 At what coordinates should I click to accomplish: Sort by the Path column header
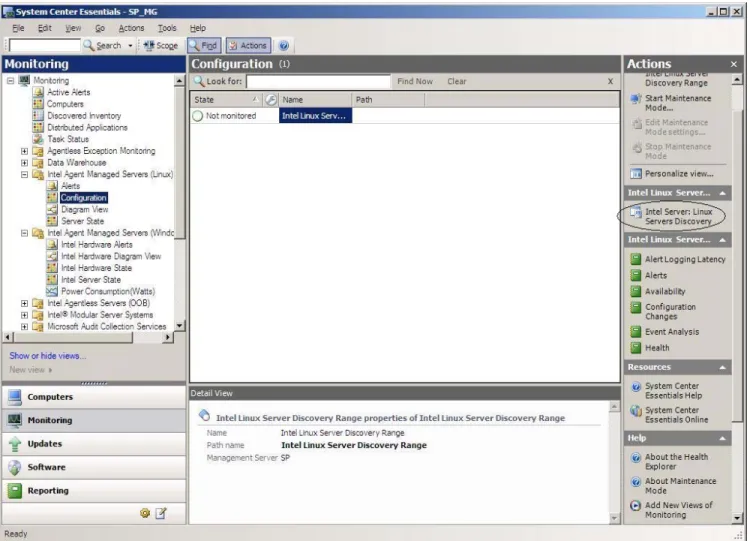pos(388,99)
